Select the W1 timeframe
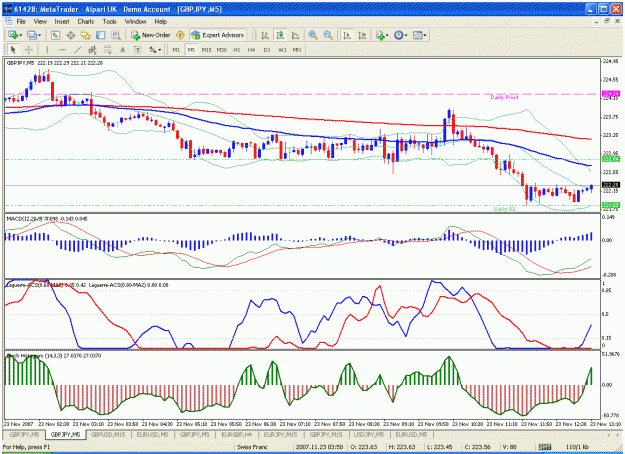Viewport: 625px width, 454px height. (282, 50)
